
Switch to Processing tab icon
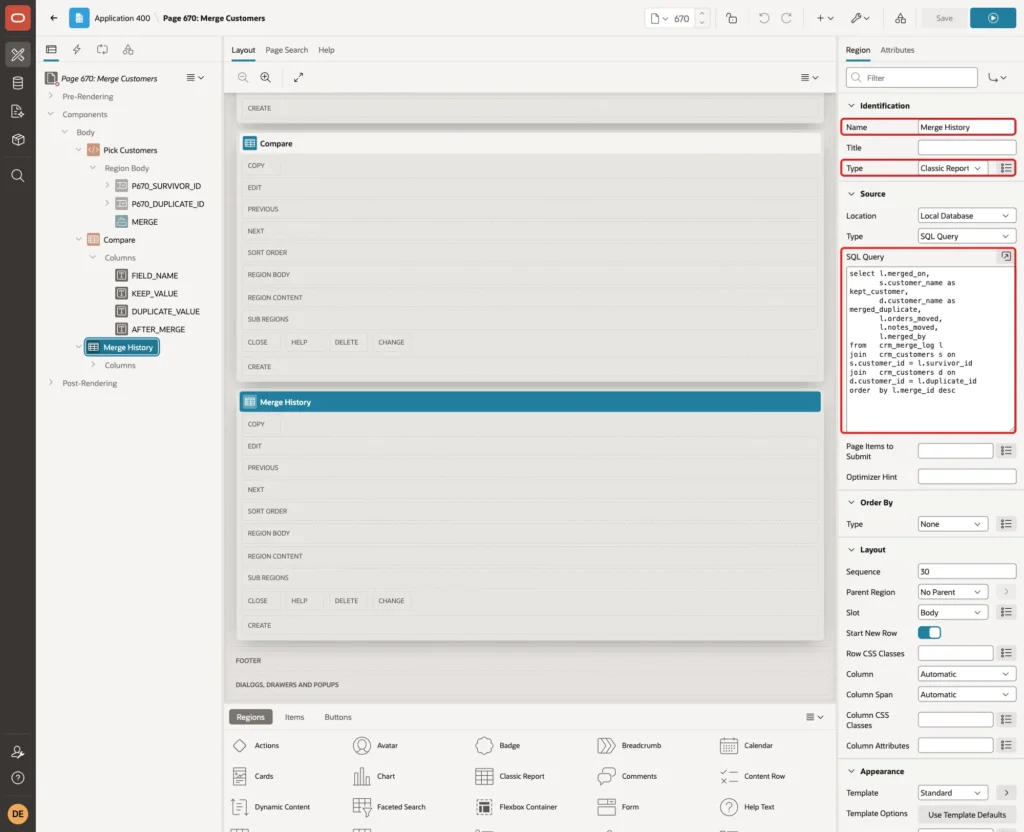[103, 50]
